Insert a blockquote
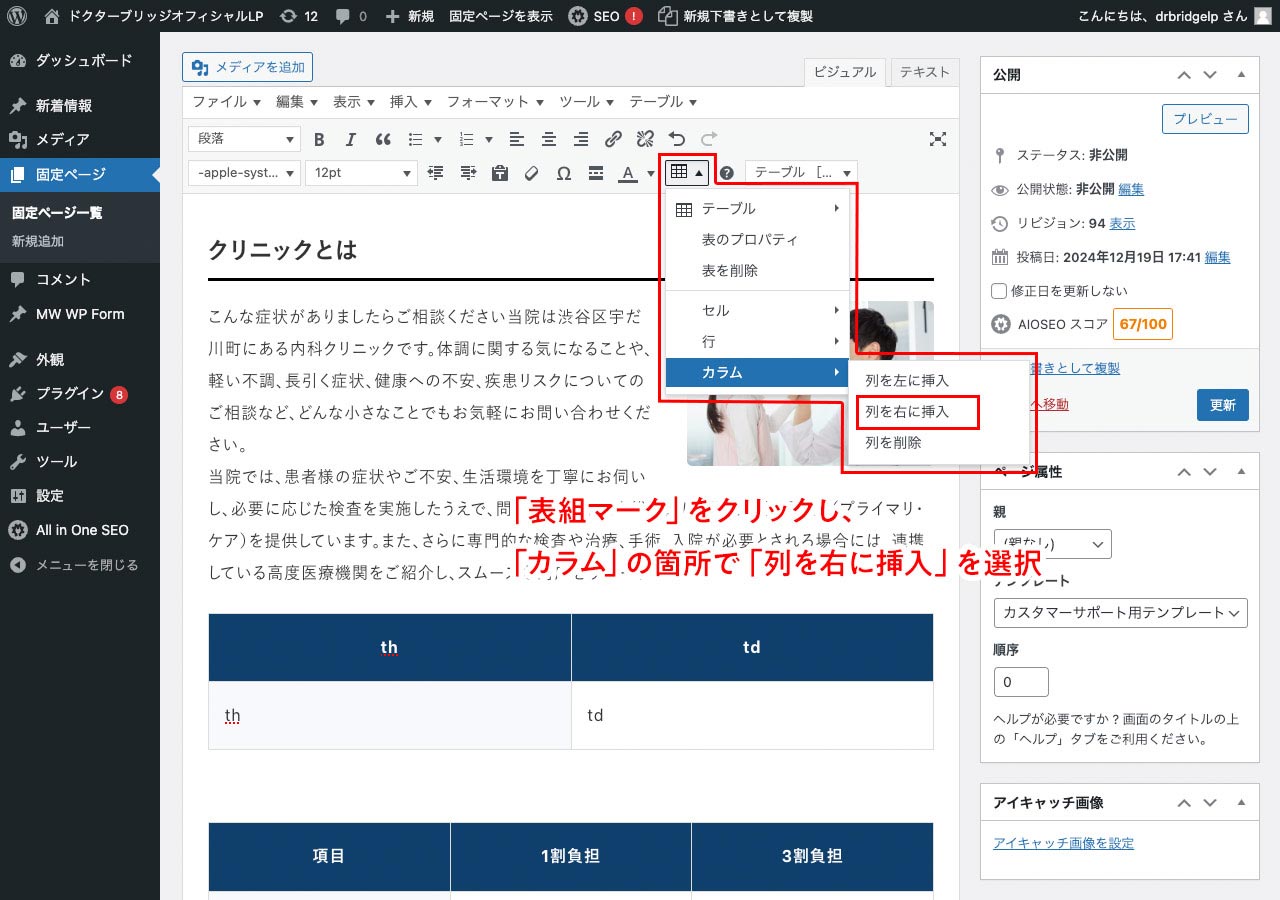Viewport: 1280px width, 900px height. [382, 140]
